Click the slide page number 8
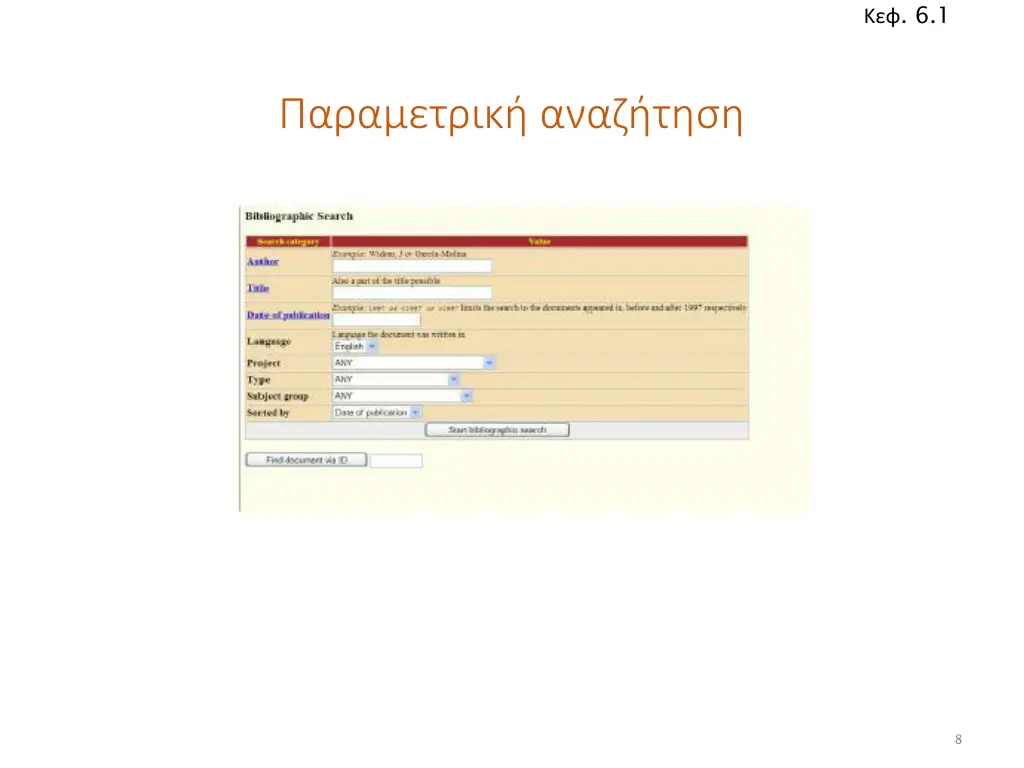 958,739
